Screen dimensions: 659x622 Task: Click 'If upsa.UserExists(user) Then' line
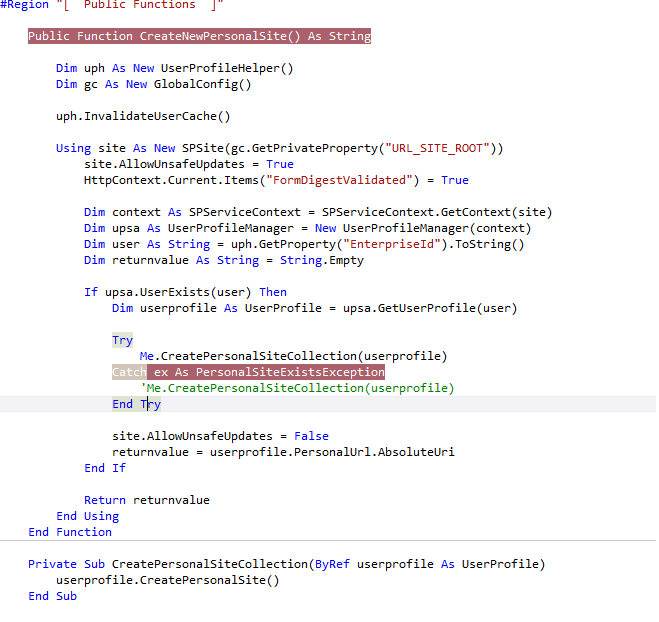coord(185,292)
